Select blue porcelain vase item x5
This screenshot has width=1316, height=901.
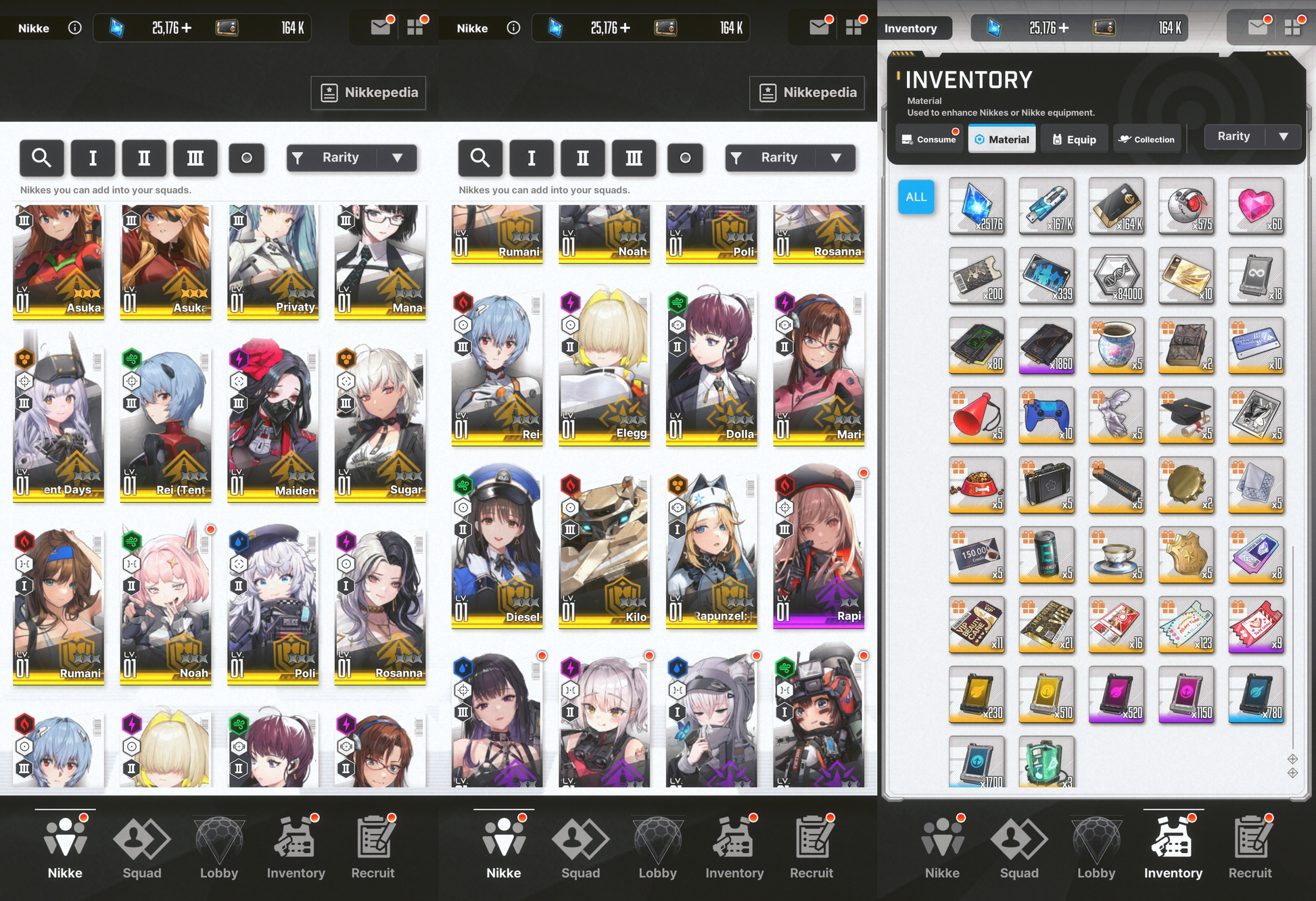pyautogui.click(x=1117, y=345)
